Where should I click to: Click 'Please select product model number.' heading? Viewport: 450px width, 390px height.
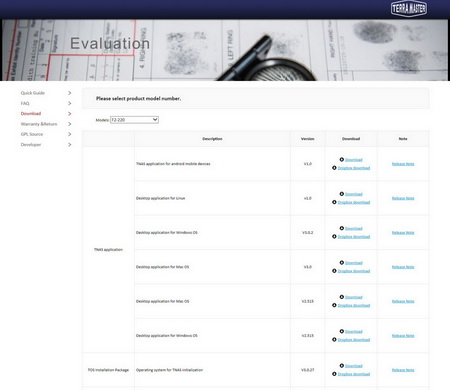click(138, 99)
